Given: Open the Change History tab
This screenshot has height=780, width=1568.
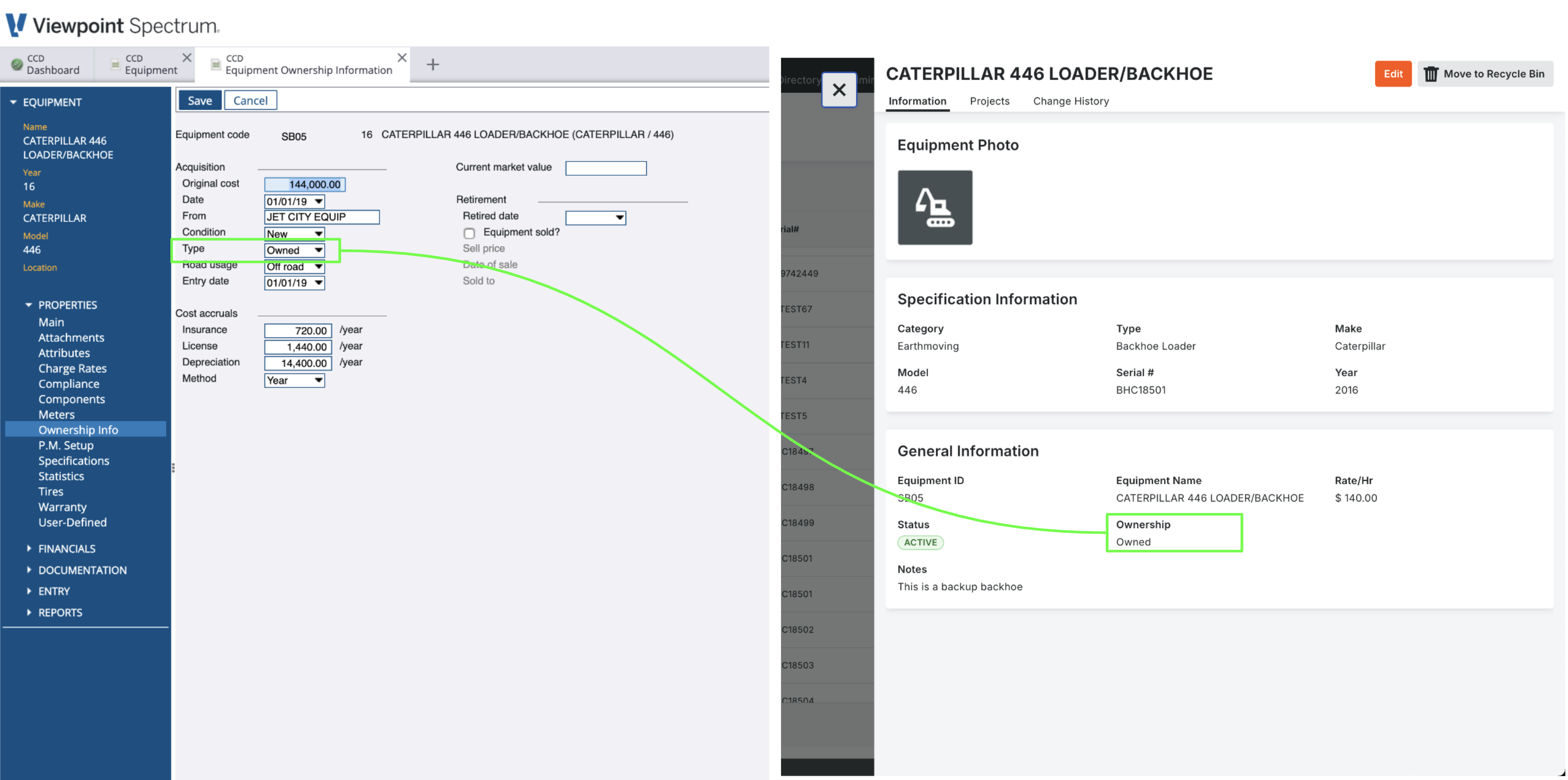Looking at the screenshot, I should [x=1071, y=101].
